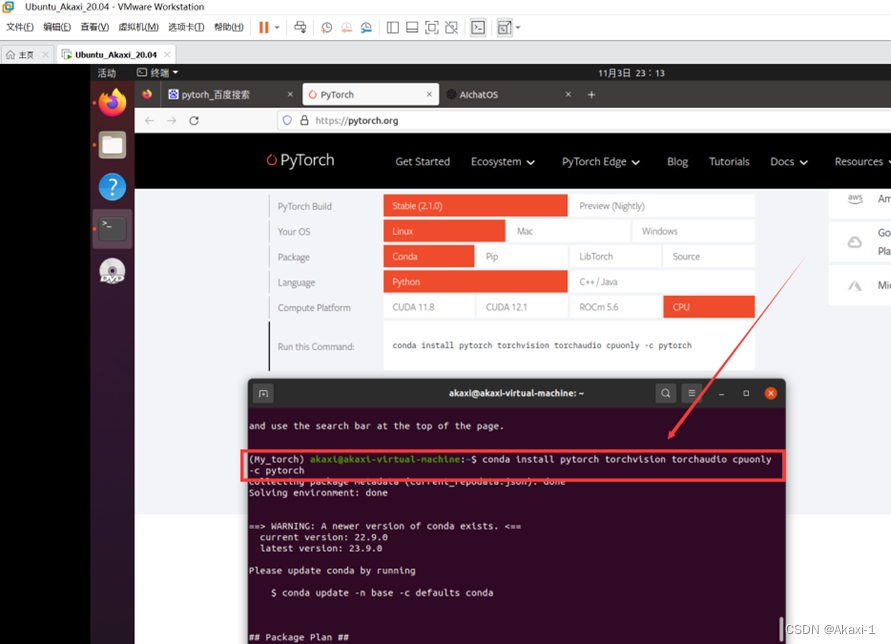Click the tracking protection shield icon
Screen dimensions: 891x644
click(287, 121)
